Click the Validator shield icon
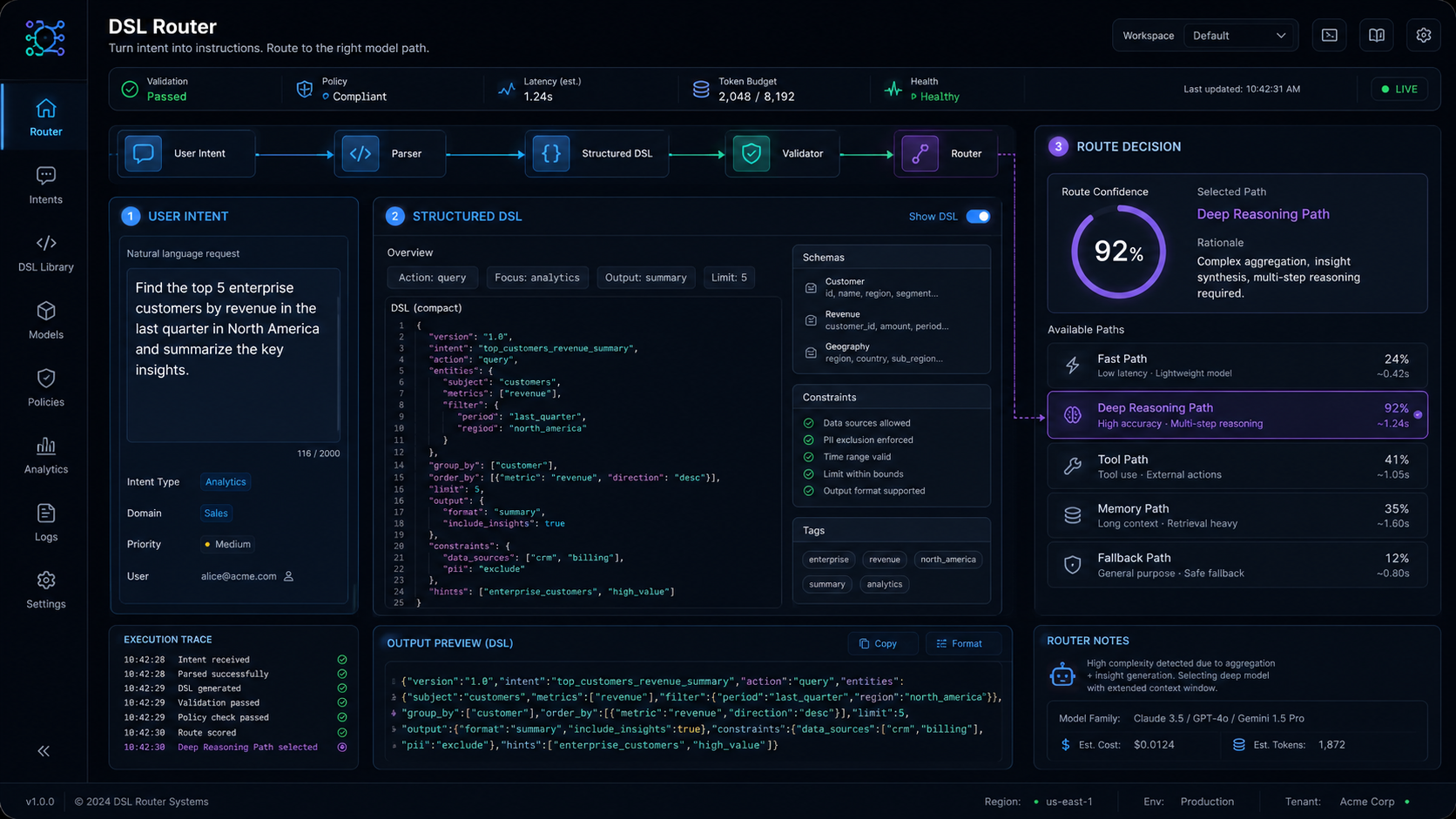Viewport: 1456px width, 819px height. (751, 153)
